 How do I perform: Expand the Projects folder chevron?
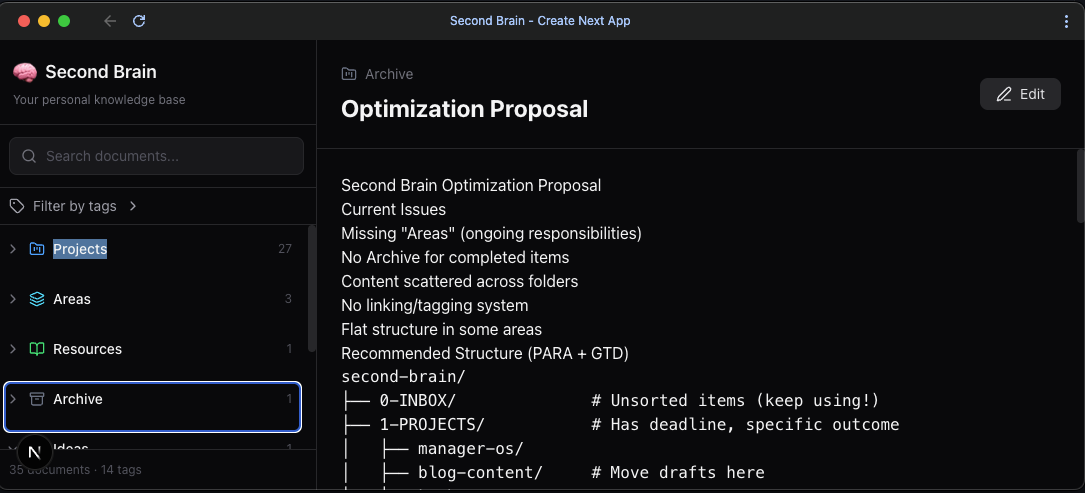click(13, 249)
